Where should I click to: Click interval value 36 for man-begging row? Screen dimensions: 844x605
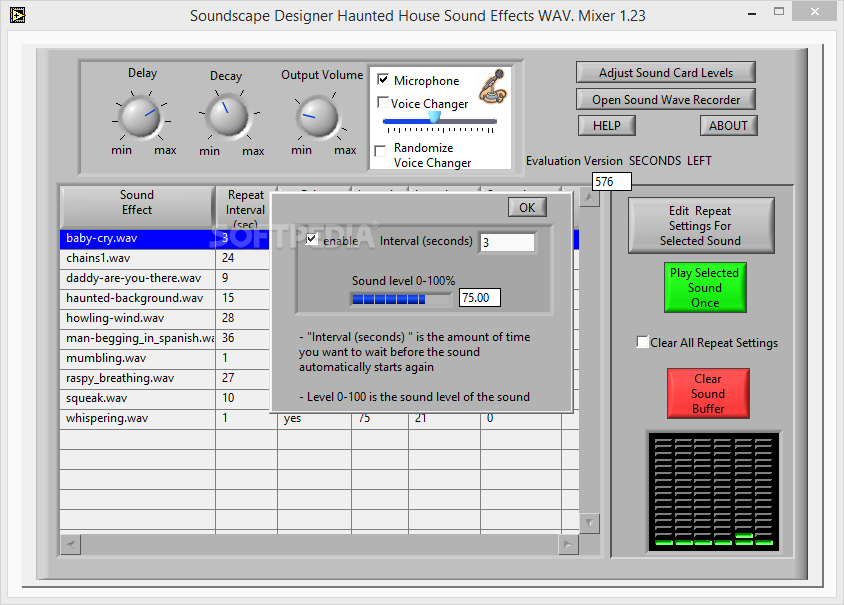pos(228,338)
